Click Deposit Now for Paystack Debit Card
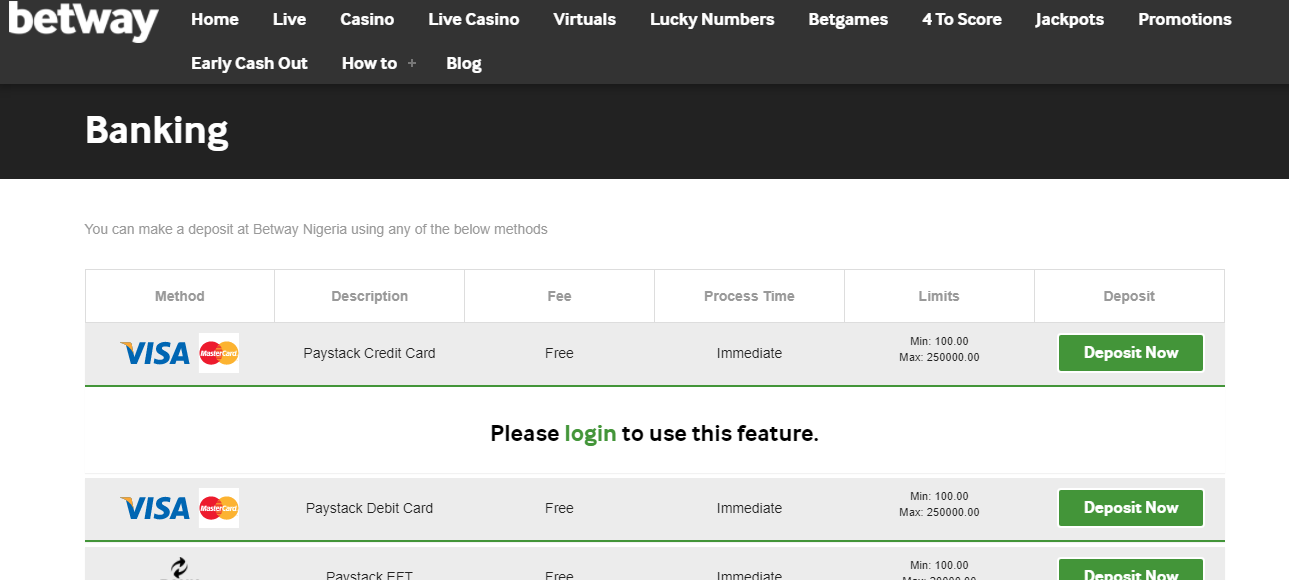 1131,508
